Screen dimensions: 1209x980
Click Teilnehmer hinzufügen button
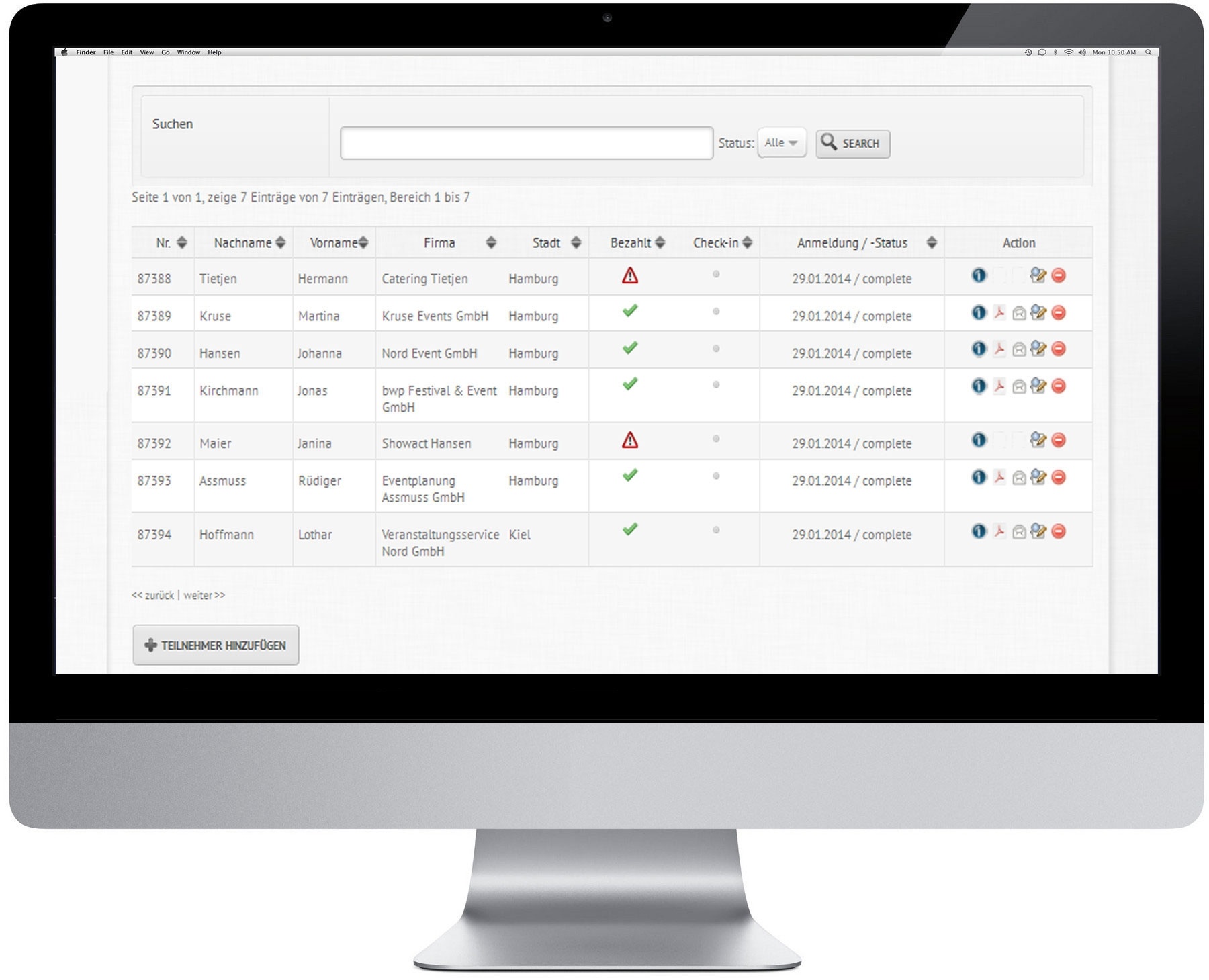coord(216,645)
